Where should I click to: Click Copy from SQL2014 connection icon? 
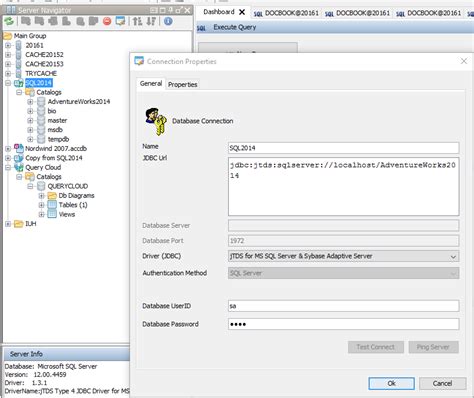click(x=19, y=158)
